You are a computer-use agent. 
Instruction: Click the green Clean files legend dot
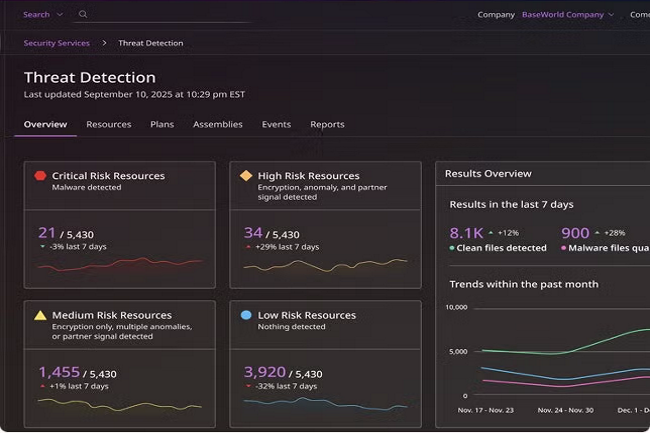tap(453, 248)
